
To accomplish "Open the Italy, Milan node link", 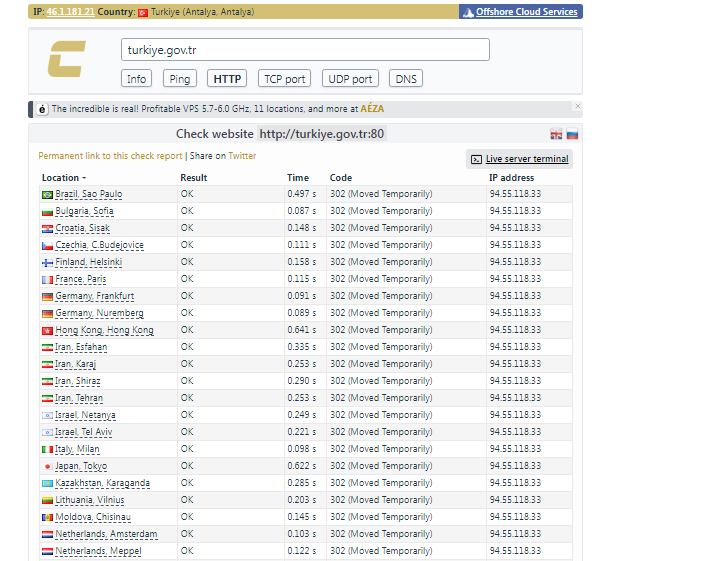I will coord(77,449).
